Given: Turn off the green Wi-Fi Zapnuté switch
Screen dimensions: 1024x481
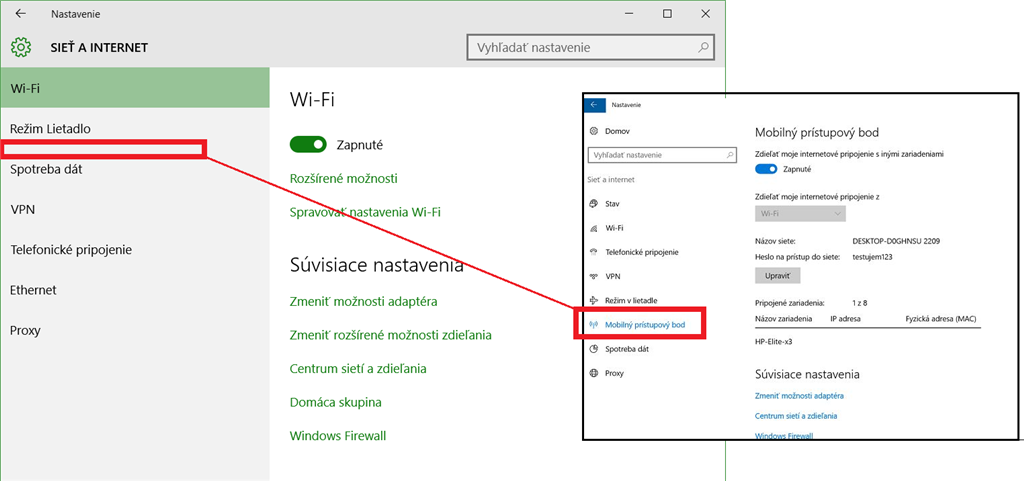Looking at the screenshot, I should click(308, 145).
